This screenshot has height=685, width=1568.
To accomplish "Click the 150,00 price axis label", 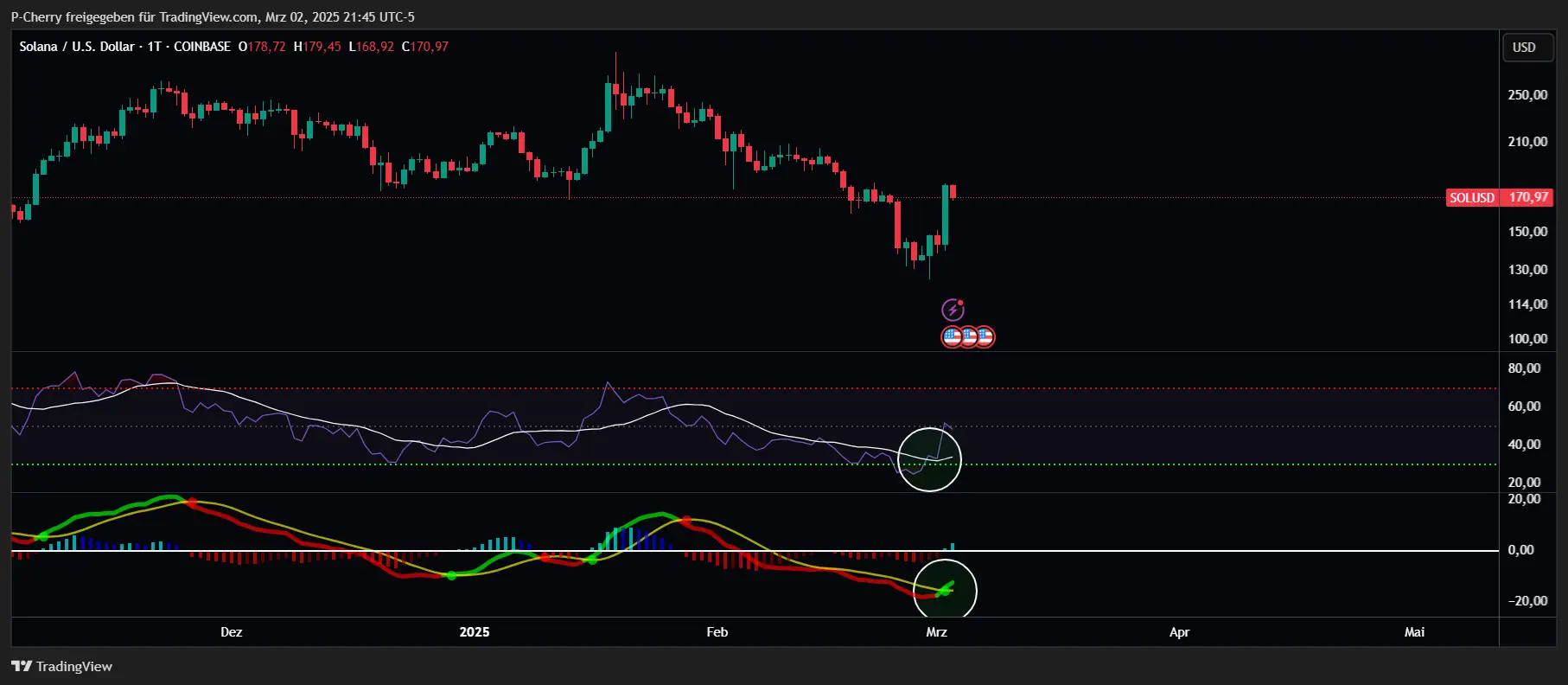I will [x=1527, y=232].
